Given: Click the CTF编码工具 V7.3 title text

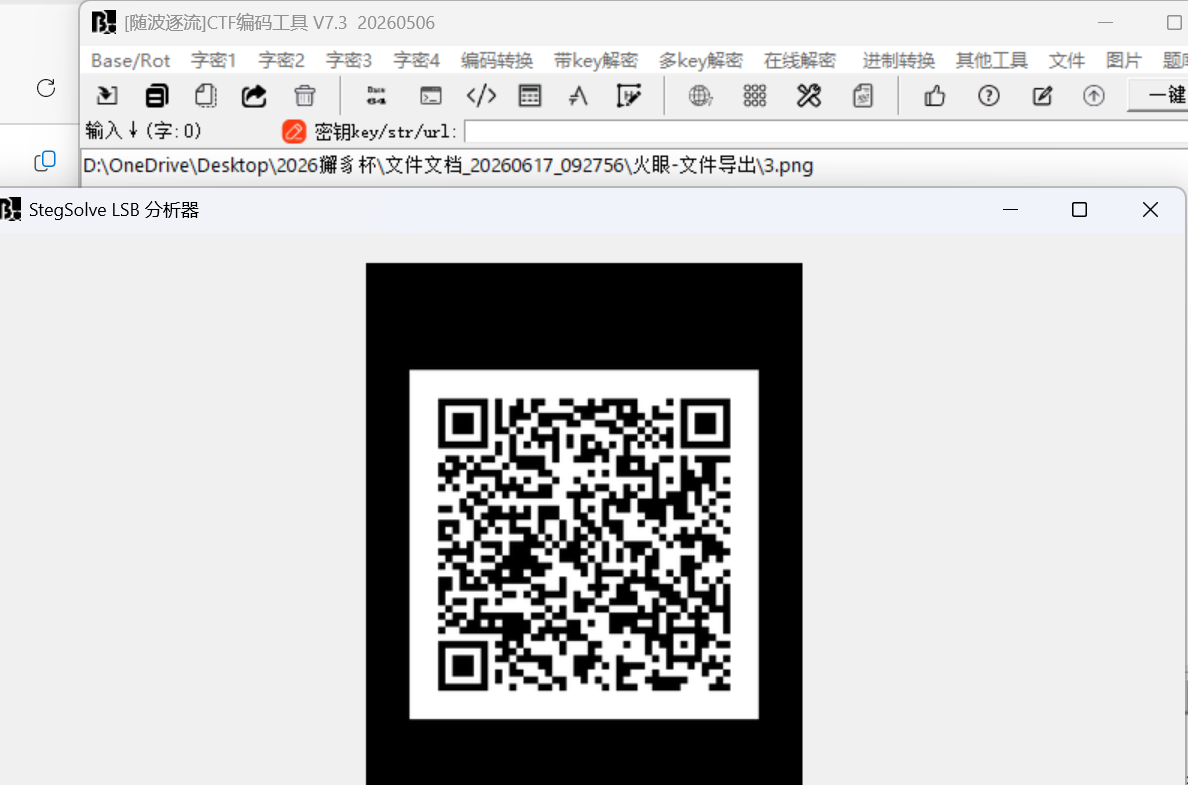Looking at the screenshot, I should coord(280,23).
